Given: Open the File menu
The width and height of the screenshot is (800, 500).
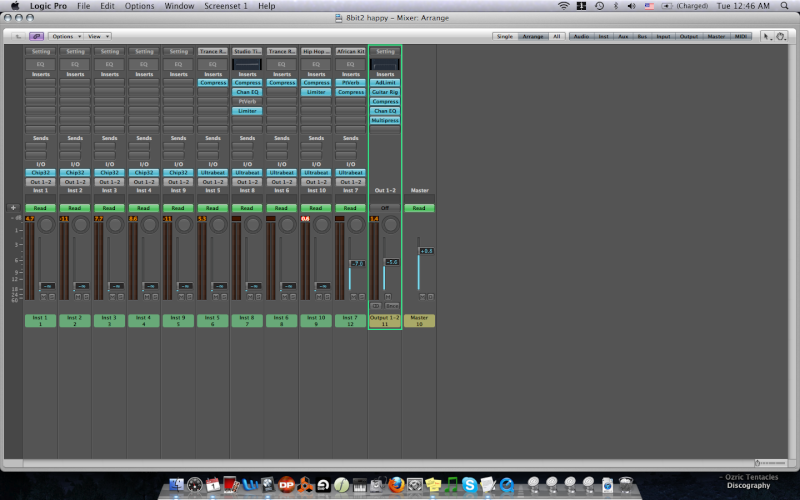Looking at the screenshot, I should [83, 6].
